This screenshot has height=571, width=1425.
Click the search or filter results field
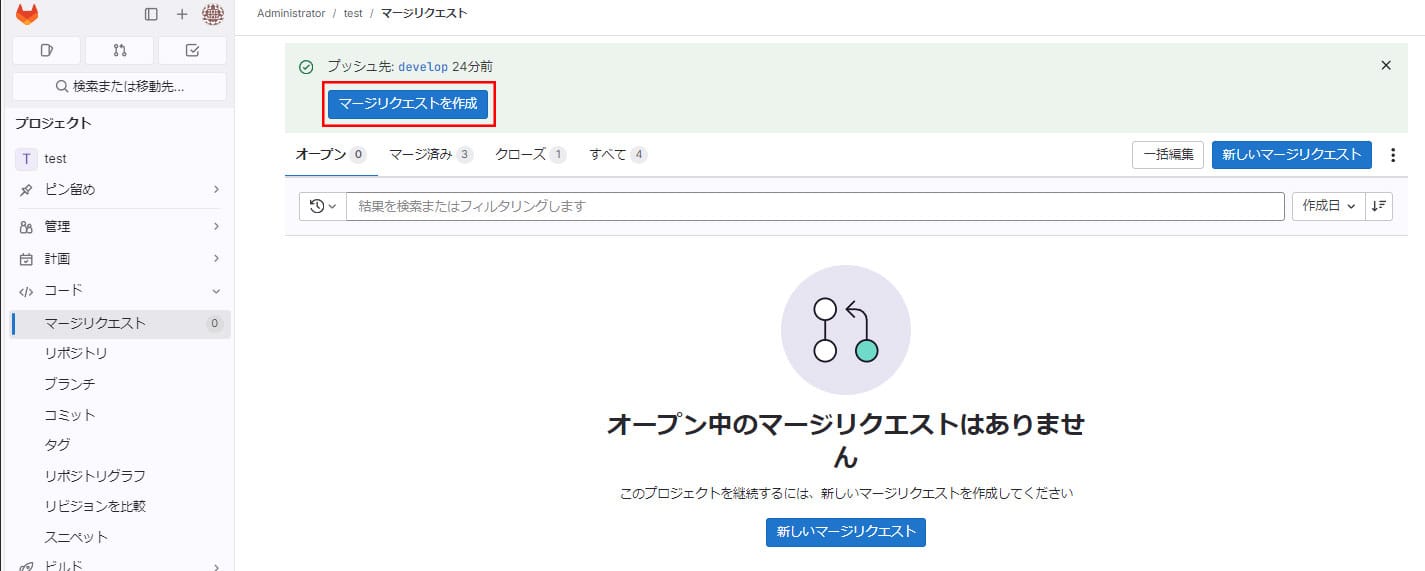(814, 206)
